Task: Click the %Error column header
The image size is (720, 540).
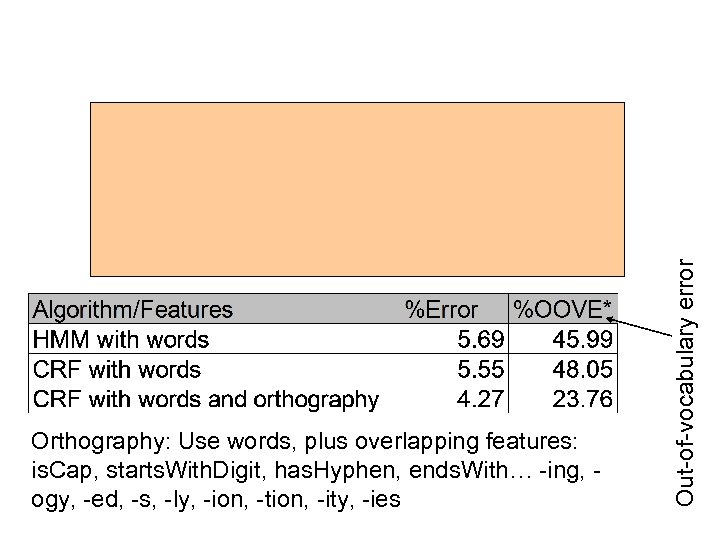Action: 441,310
